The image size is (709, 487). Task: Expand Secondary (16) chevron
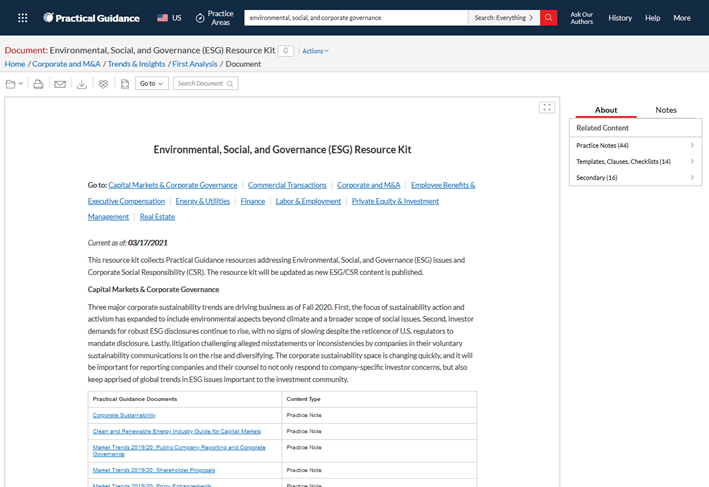coord(692,177)
